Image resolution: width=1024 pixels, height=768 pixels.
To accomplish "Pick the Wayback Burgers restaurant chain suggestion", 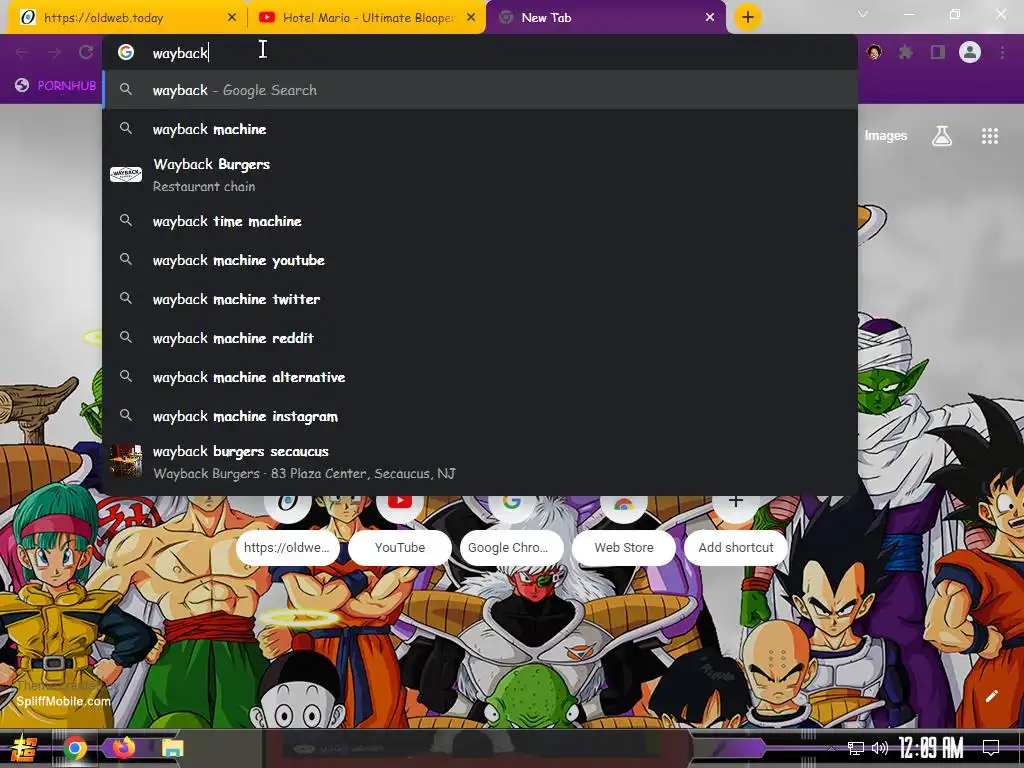I will coord(480,175).
